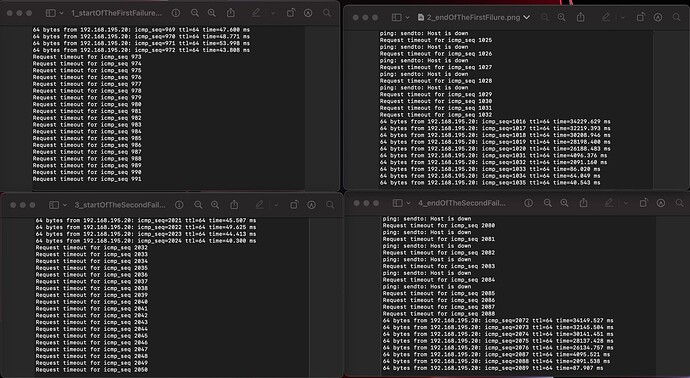Click reply line with icmp_seq=2024
Viewport: 690px width, 378px height.
click(146, 241)
